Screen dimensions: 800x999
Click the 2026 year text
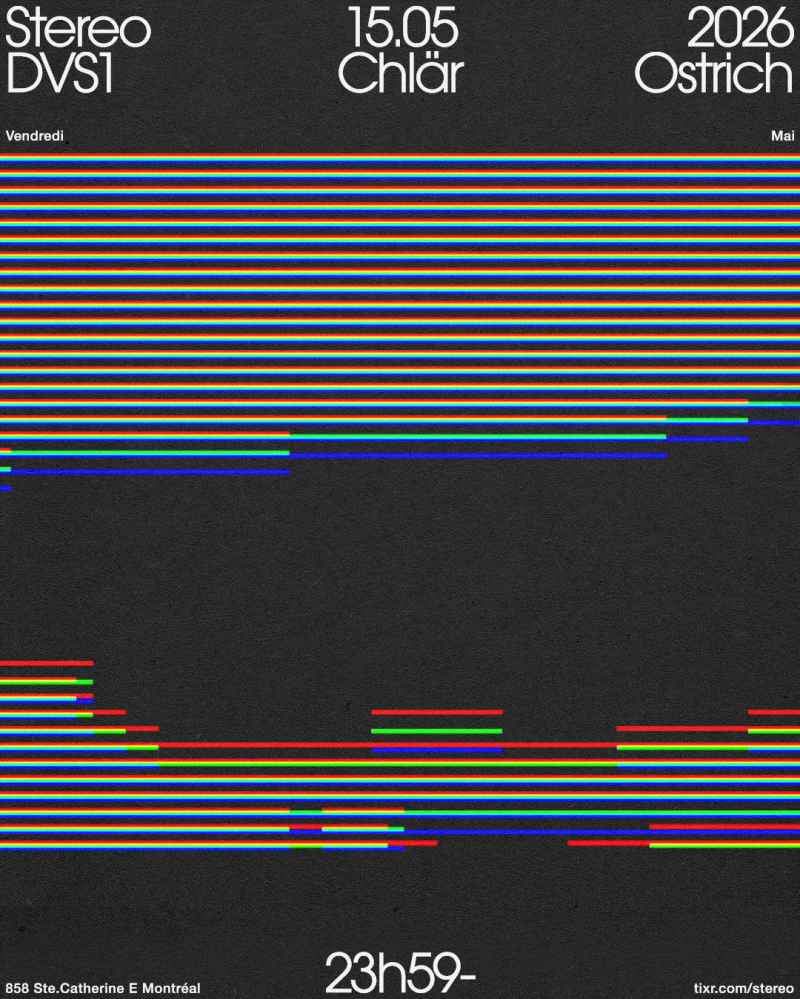pos(740,30)
